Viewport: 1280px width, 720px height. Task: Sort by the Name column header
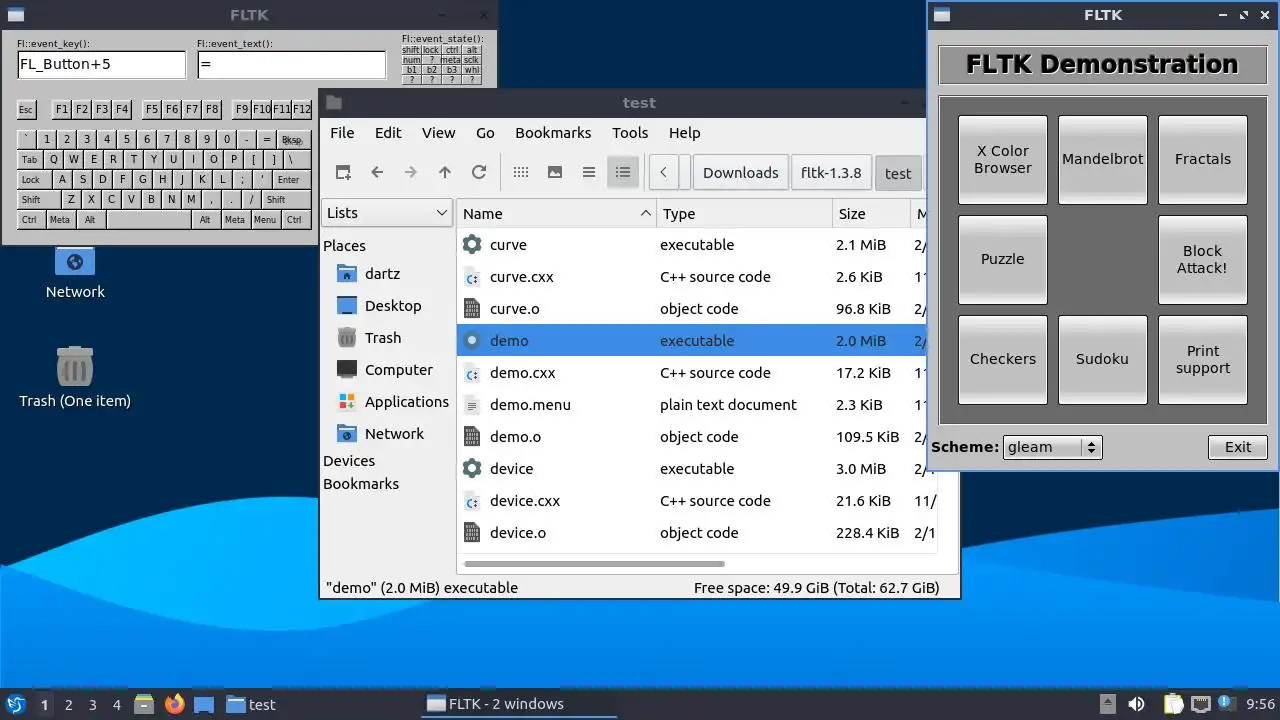point(556,213)
